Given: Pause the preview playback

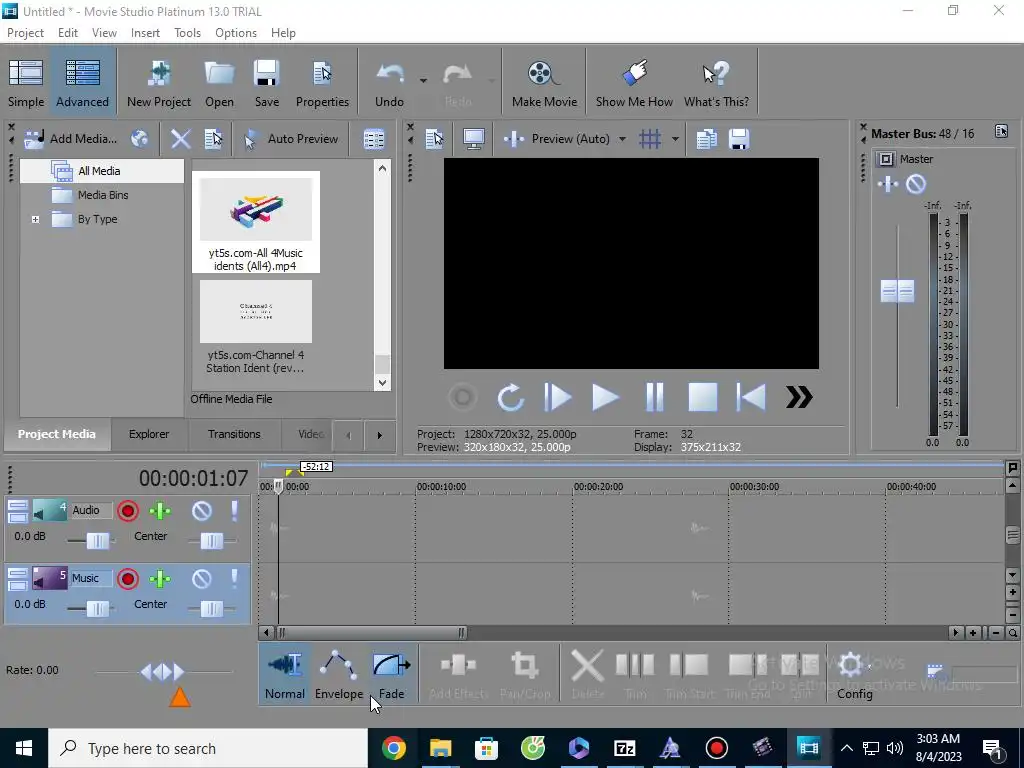Looking at the screenshot, I should tap(654, 397).
